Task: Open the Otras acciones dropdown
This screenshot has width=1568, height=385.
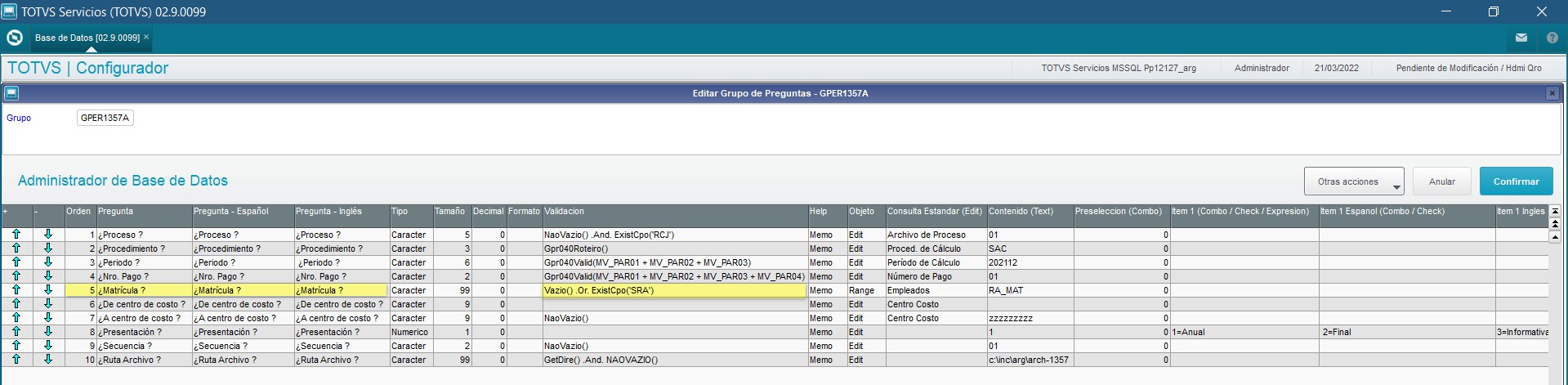Action: (1354, 181)
